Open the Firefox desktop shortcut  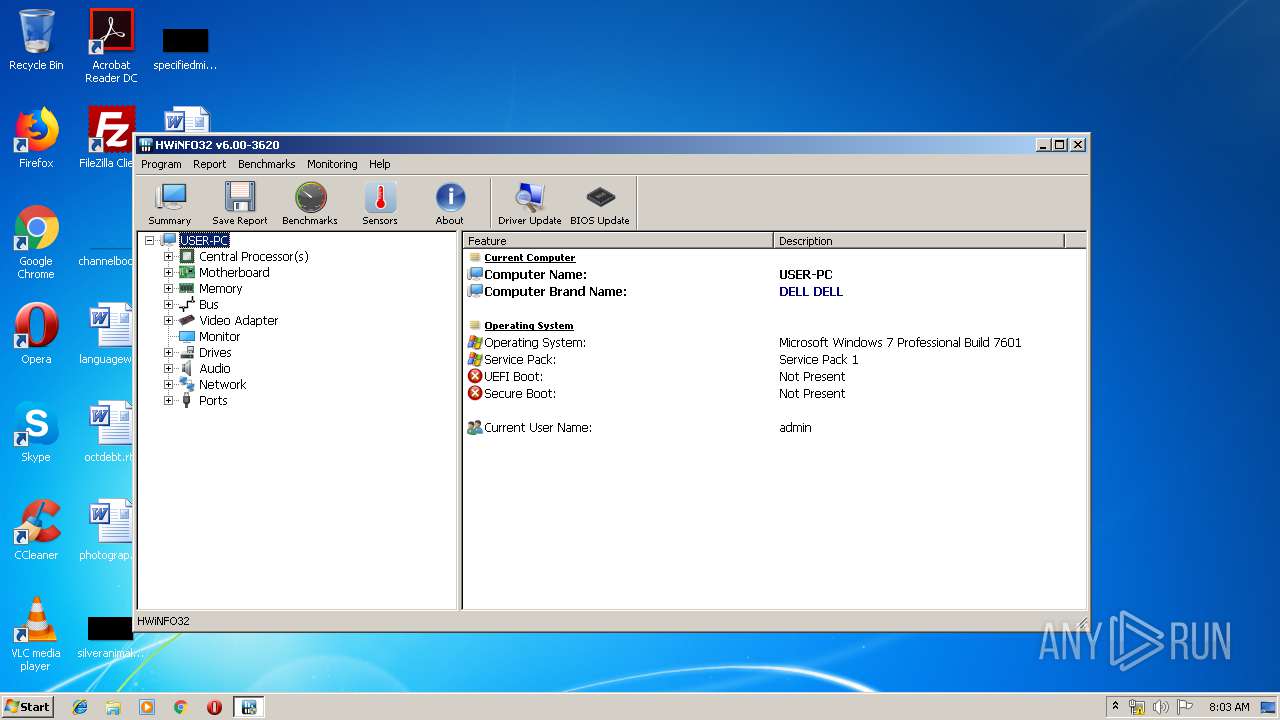coord(36,137)
